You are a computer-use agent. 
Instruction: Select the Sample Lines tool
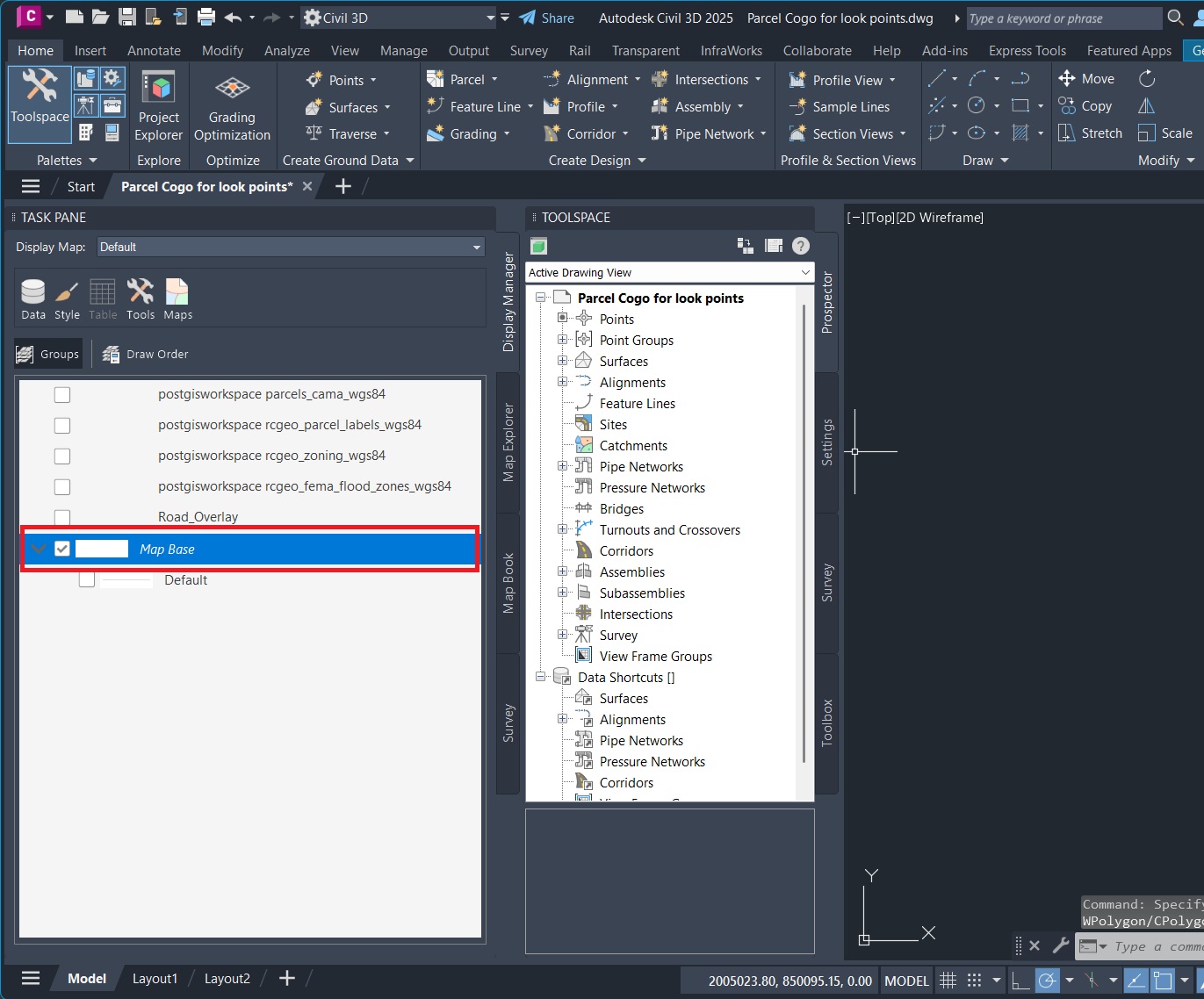[x=845, y=106]
